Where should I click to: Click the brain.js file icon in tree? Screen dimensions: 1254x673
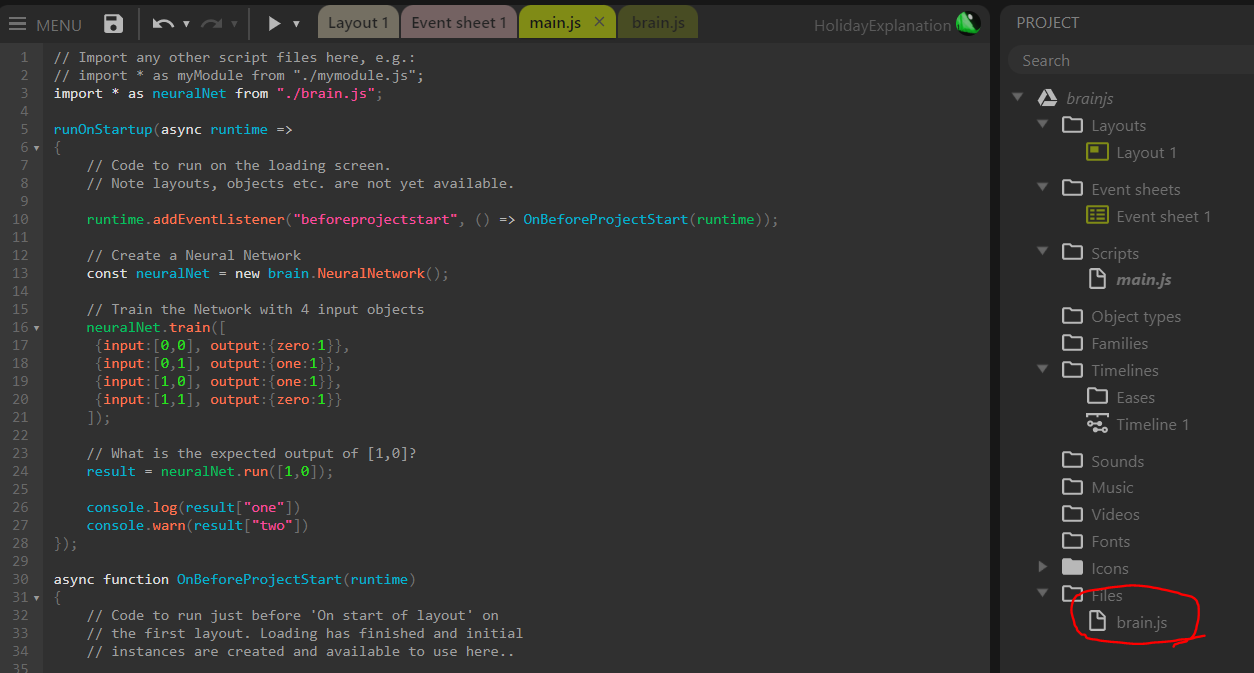(x=1098, y=621)
